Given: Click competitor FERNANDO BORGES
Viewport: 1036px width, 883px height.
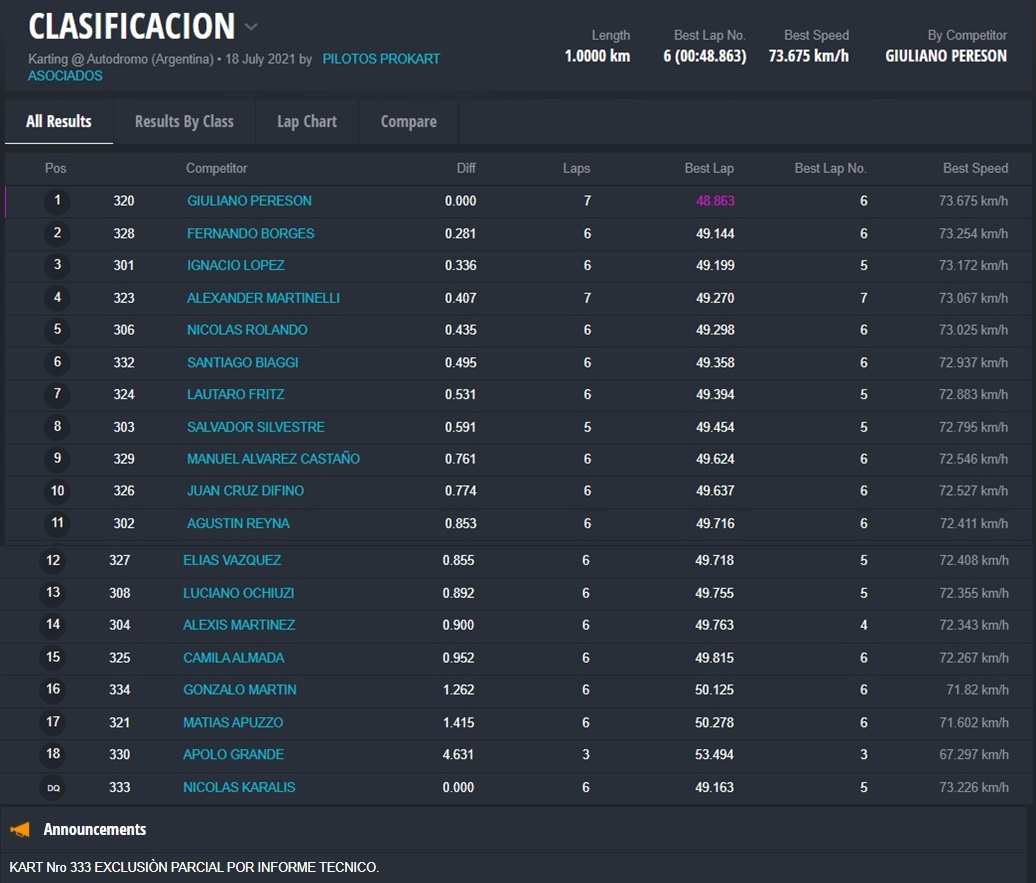Looking at the screenshot, I should point(250,234).
